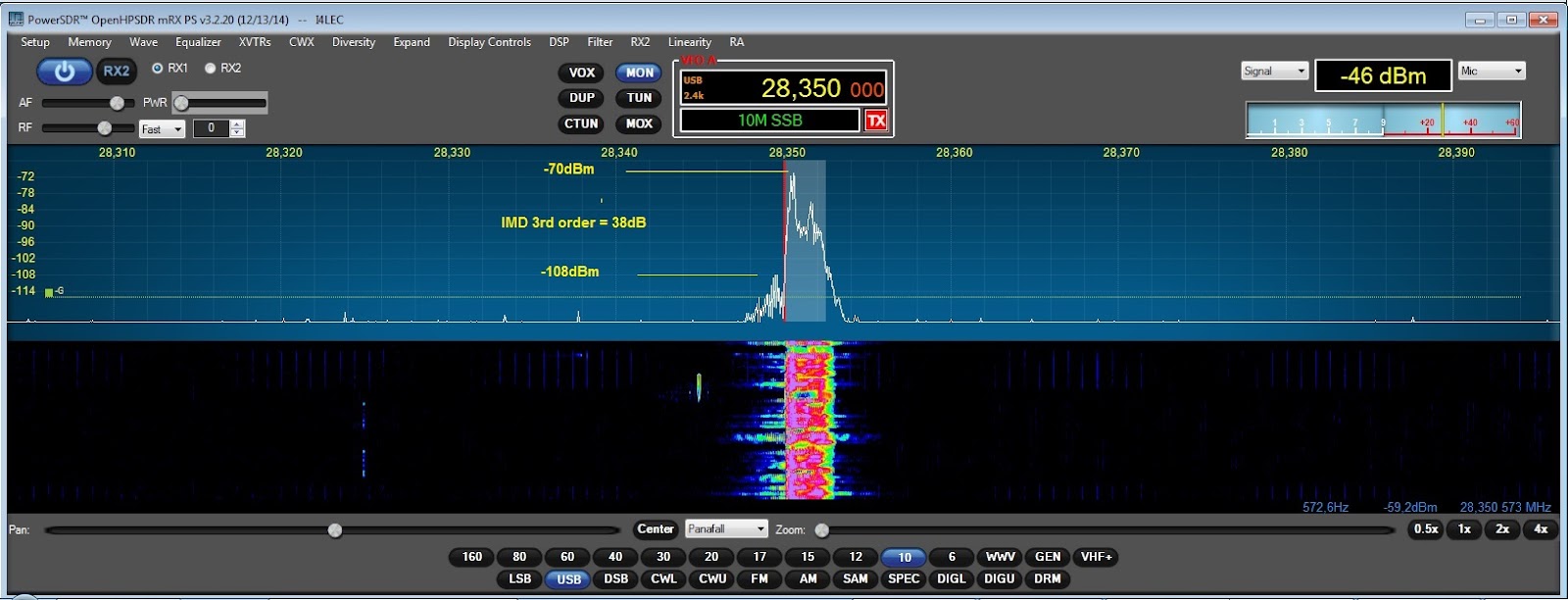
Task: Click the 10M SSB band text field
Action: click(x=770, y=121)
